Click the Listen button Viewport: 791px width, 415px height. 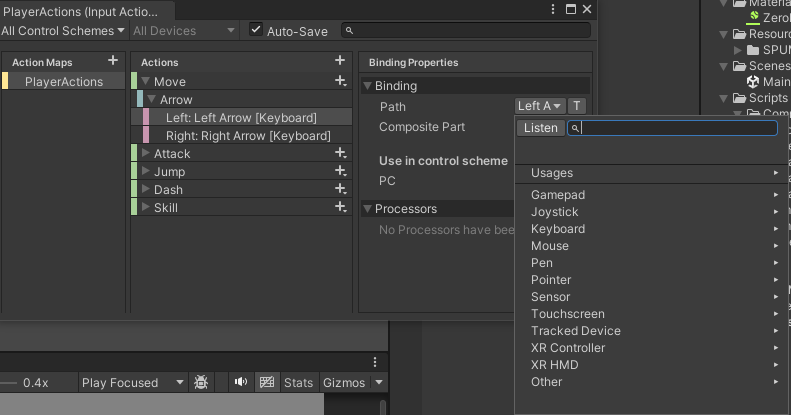[x=541, y=128]
